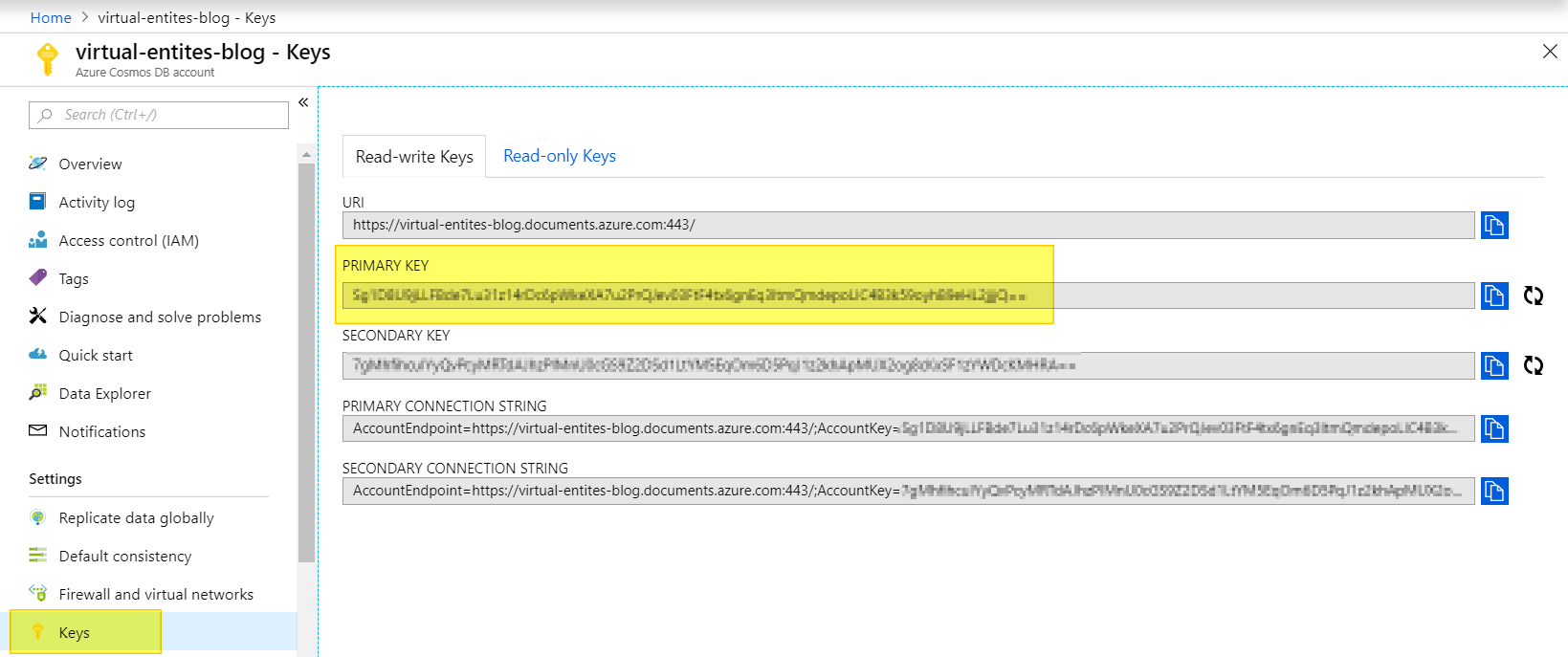Screen dimensions: 1568x657
Task: Copy the Primary Key to clipboard
Action: coord(1494,296)
